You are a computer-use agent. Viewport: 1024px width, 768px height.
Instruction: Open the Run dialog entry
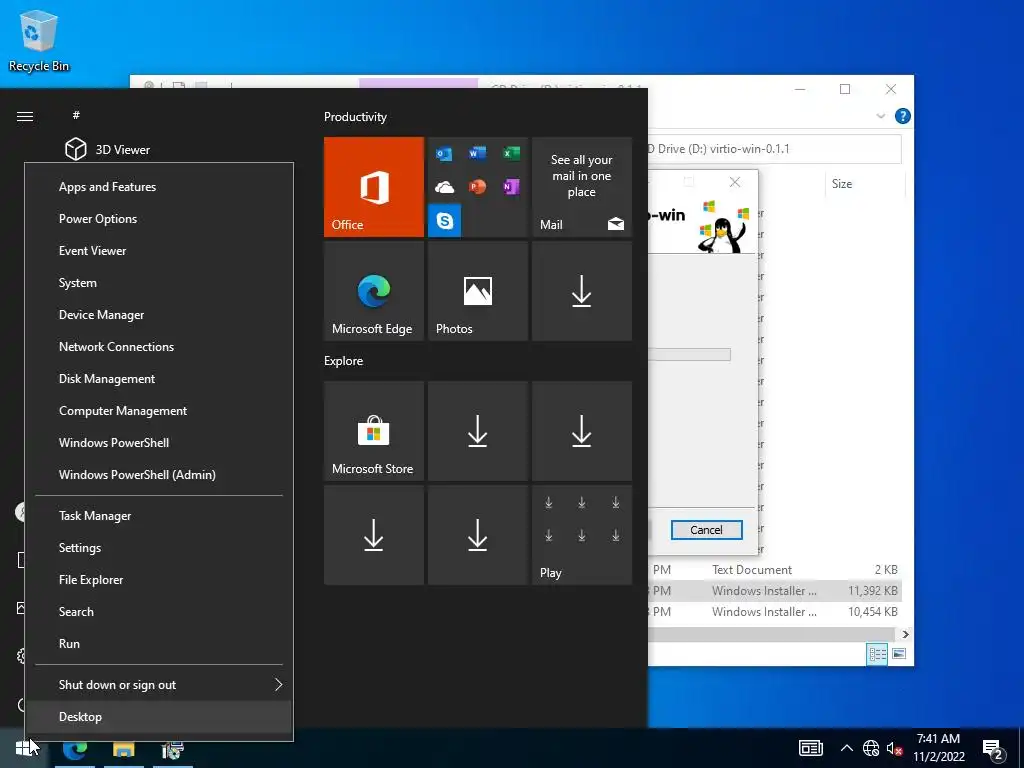click(159, 644)
